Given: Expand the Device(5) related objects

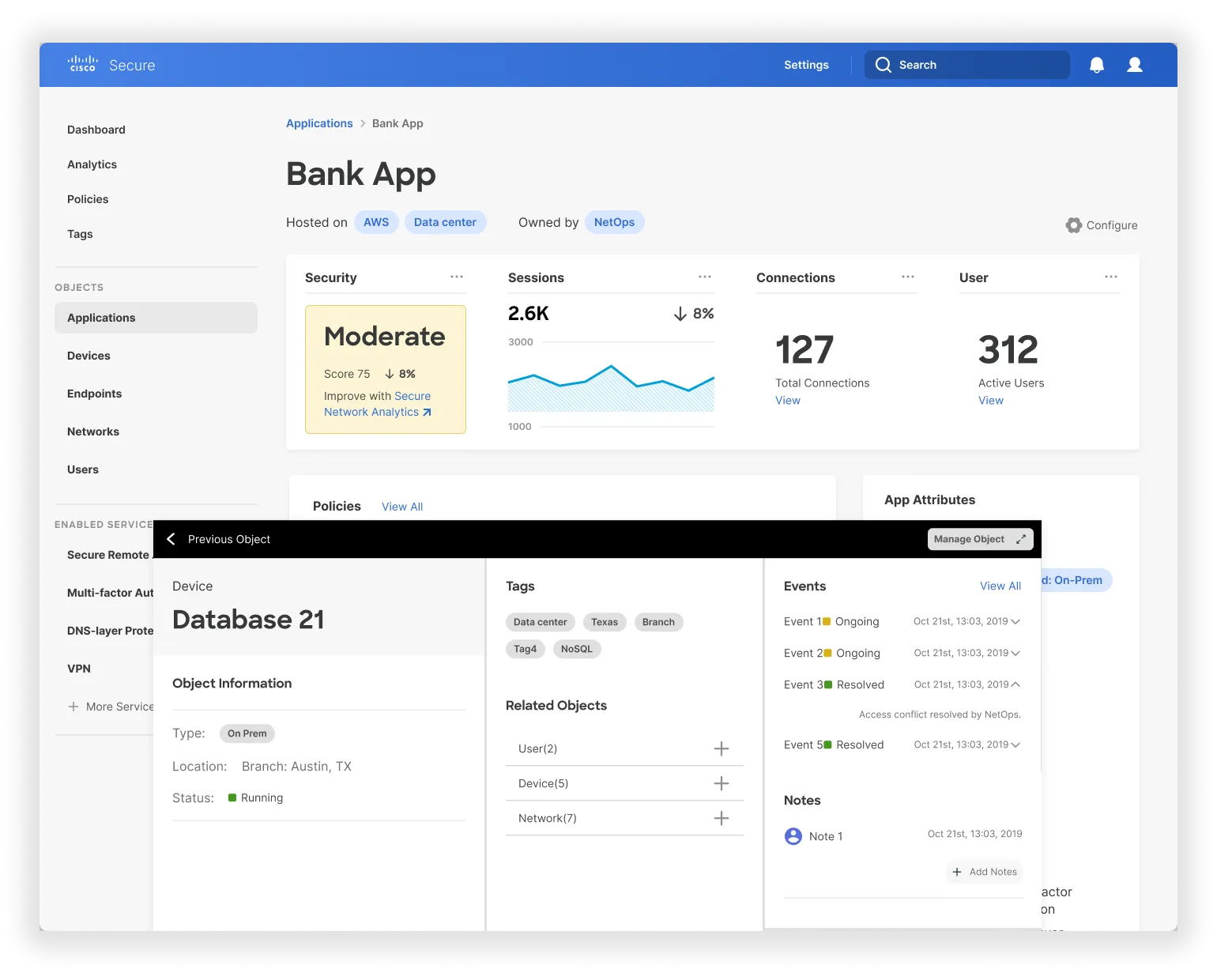Looking at the screenshot, I should tap(722, 783).
